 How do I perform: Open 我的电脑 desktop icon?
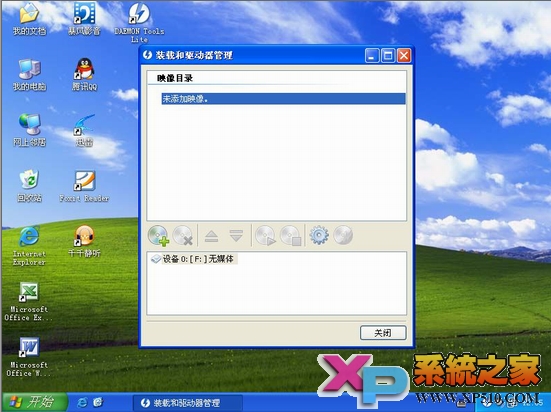click(x=29, y=75)
